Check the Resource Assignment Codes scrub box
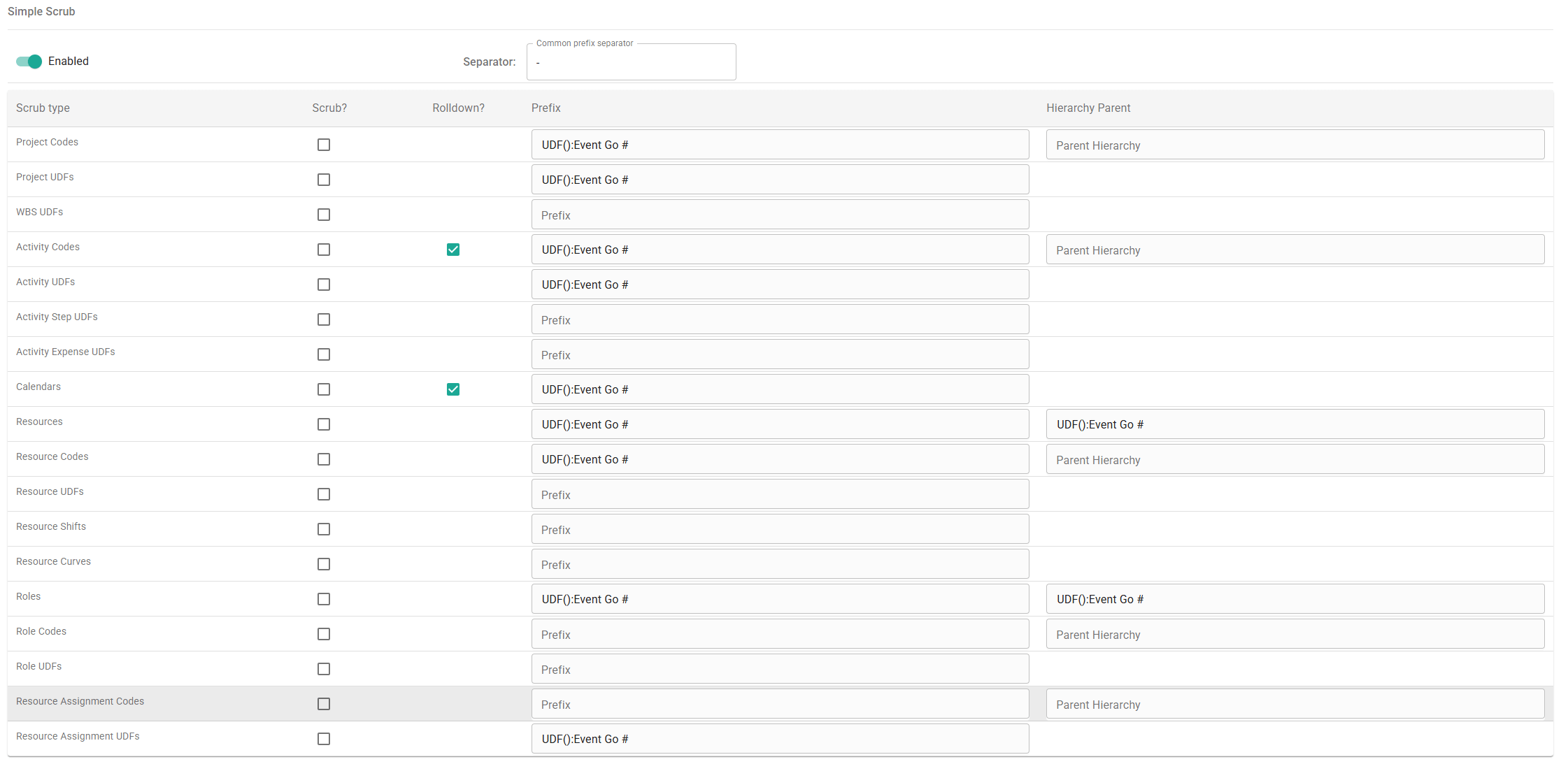The height and width of the screenshot is (771, 1568). pyautogui.click(x=324, y=704)
